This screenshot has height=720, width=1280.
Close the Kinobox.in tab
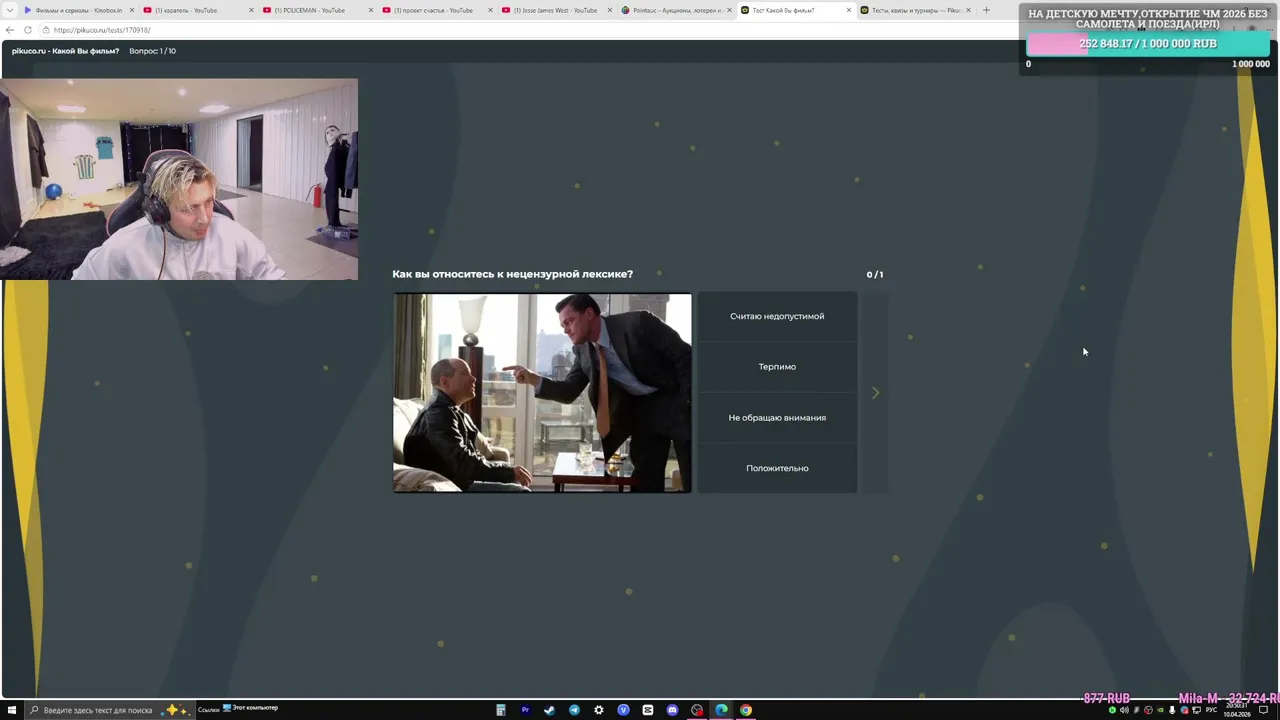coord(131,10)
